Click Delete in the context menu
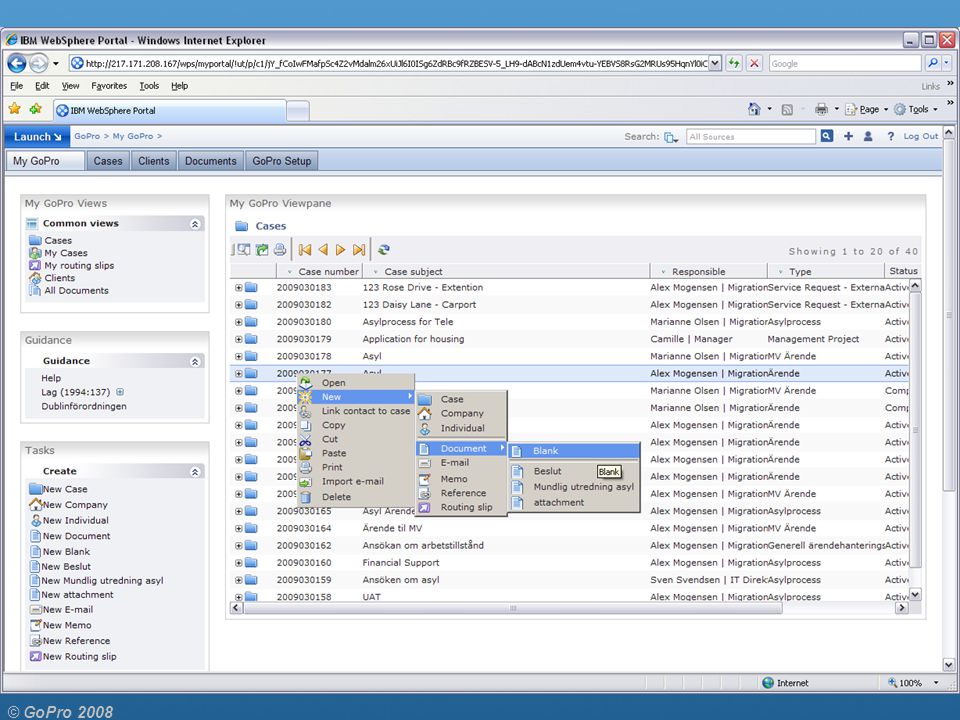 coord(336,497)
